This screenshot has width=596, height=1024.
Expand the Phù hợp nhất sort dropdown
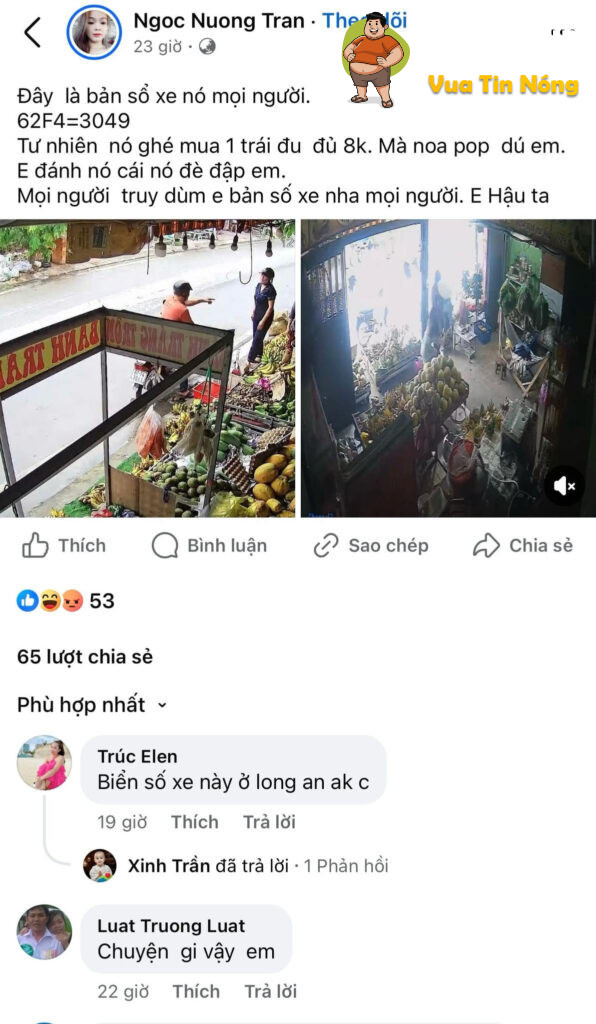coord(92,705)
